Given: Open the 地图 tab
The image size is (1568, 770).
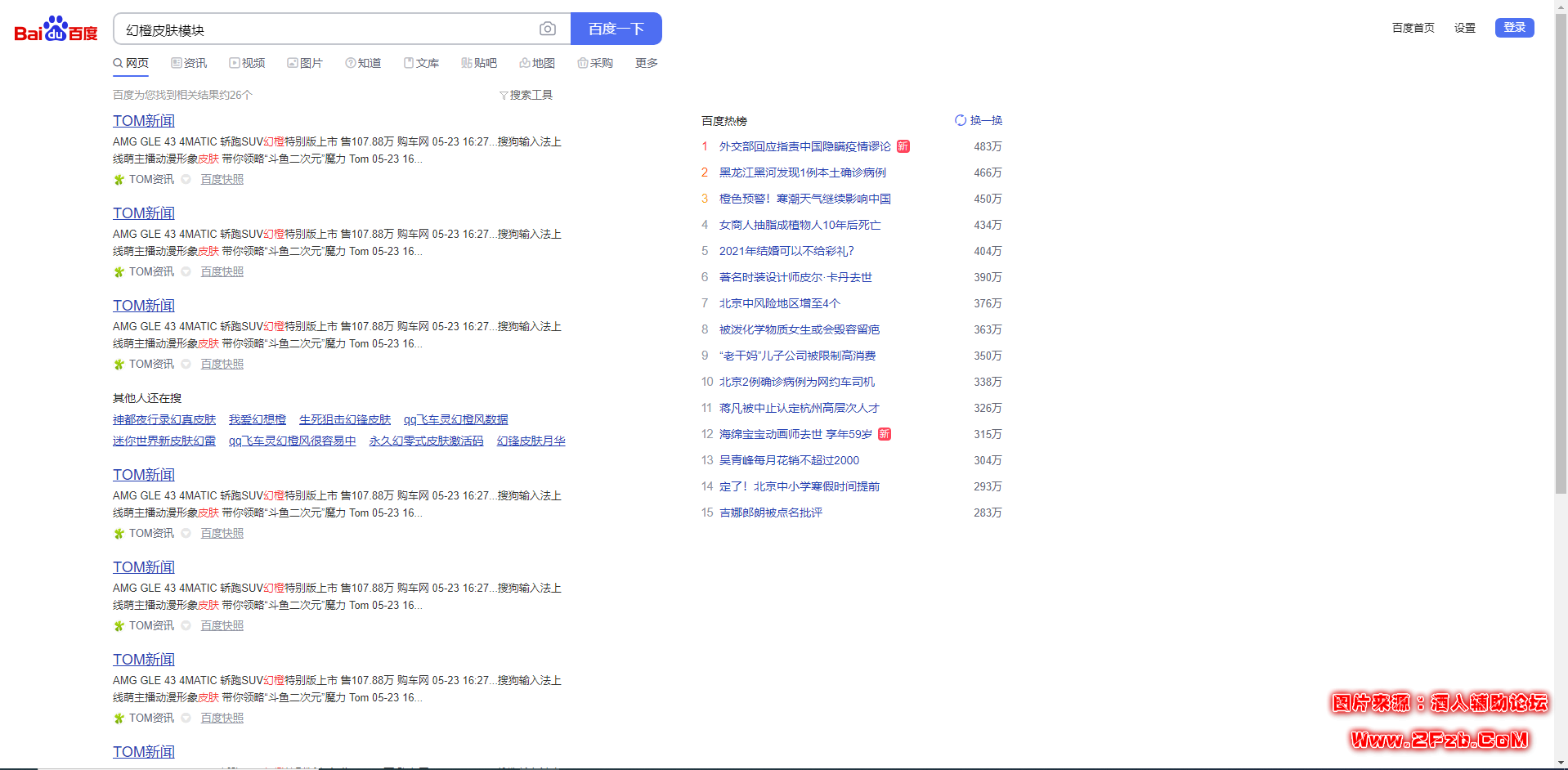Looking at the screenshot, I should [x=537, y=63].
